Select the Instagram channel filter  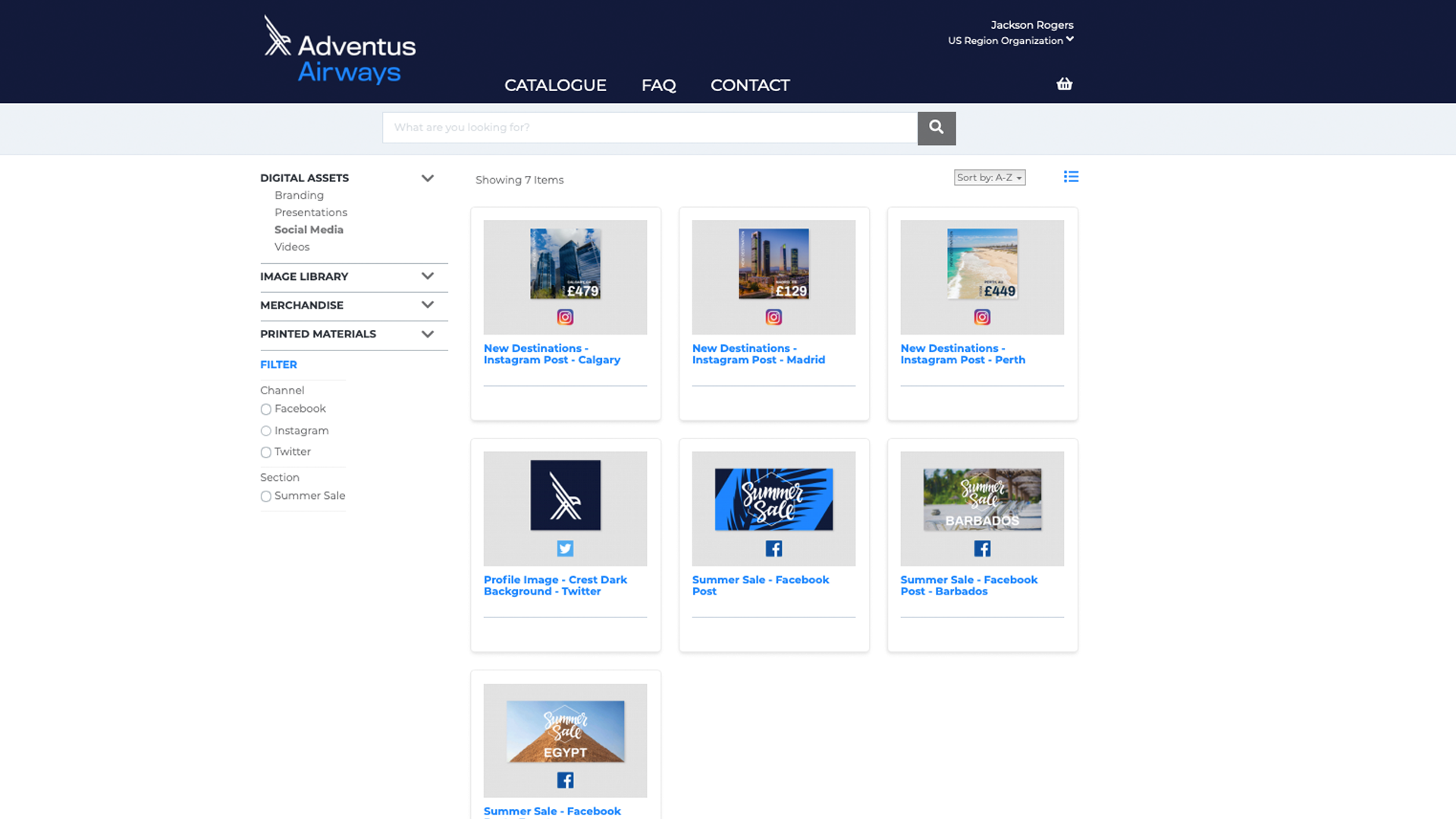pyautogui.click(x=265, y=431)
